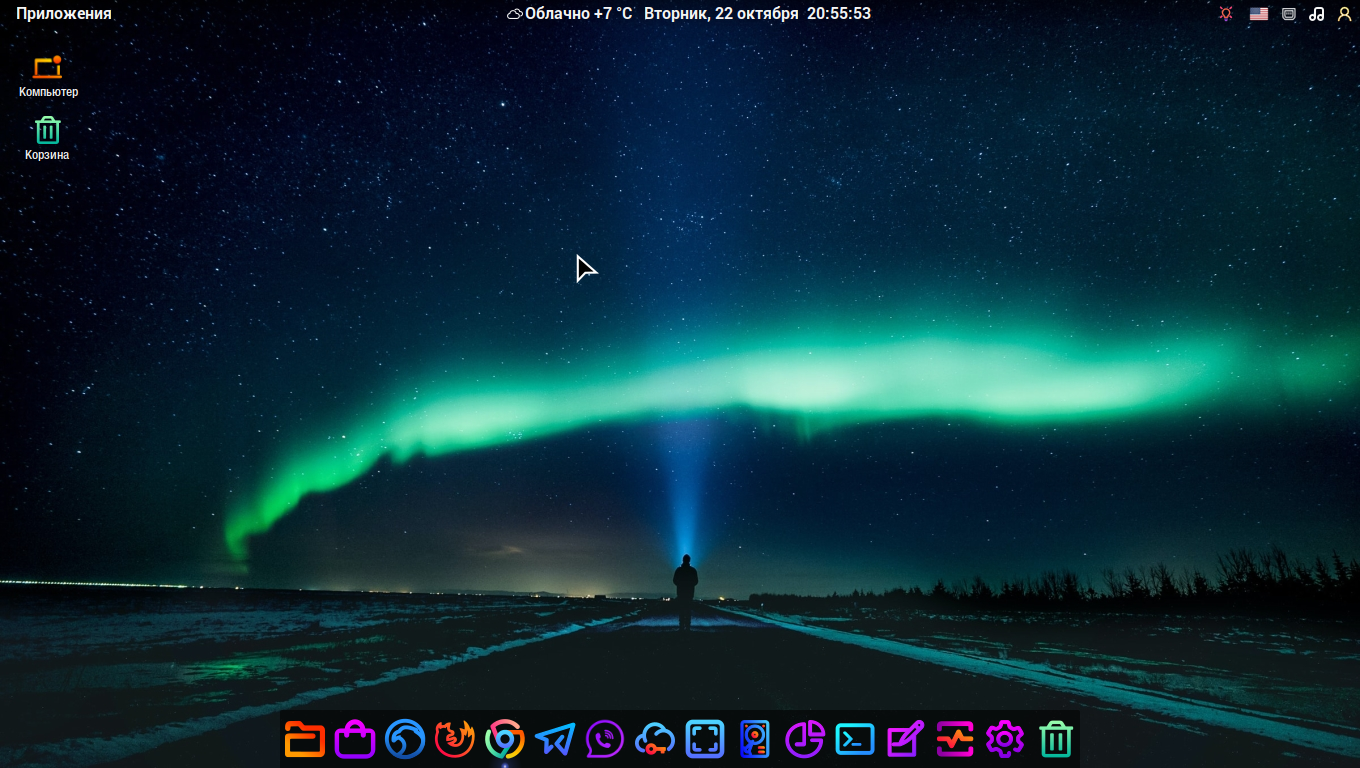Launch the blue swirl browser icon in dock

point(405,739)
